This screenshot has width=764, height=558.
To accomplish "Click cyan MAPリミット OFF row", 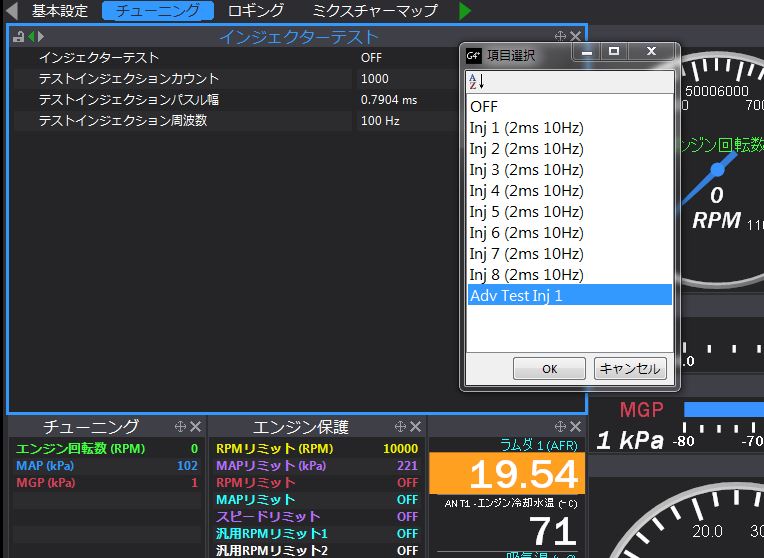I will pos(317,500).
